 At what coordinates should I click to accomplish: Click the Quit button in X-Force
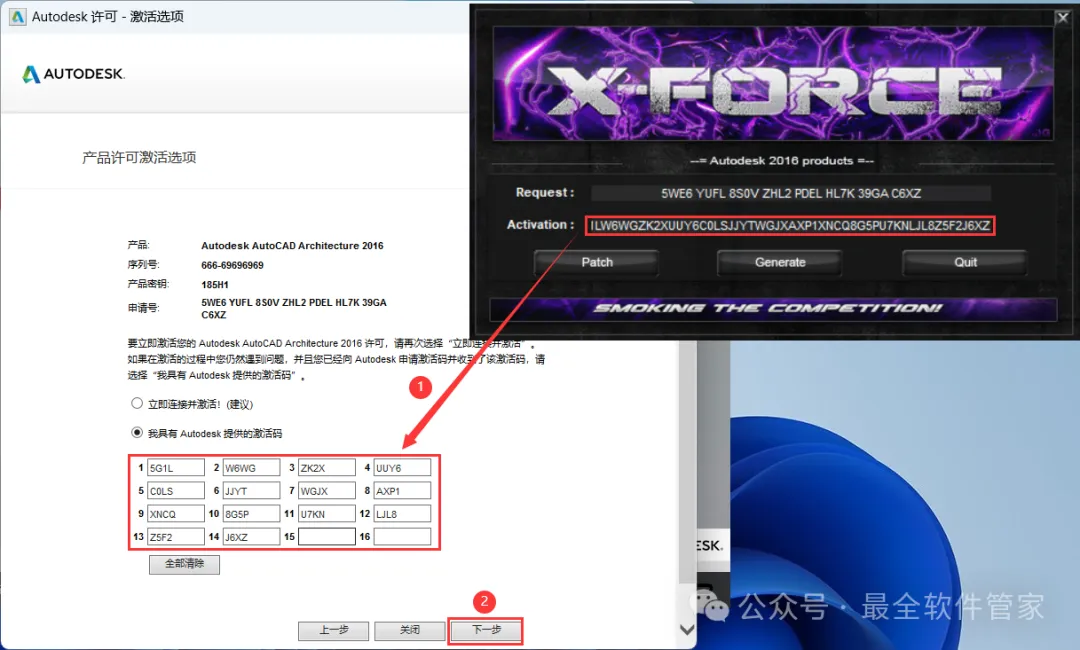965,262
